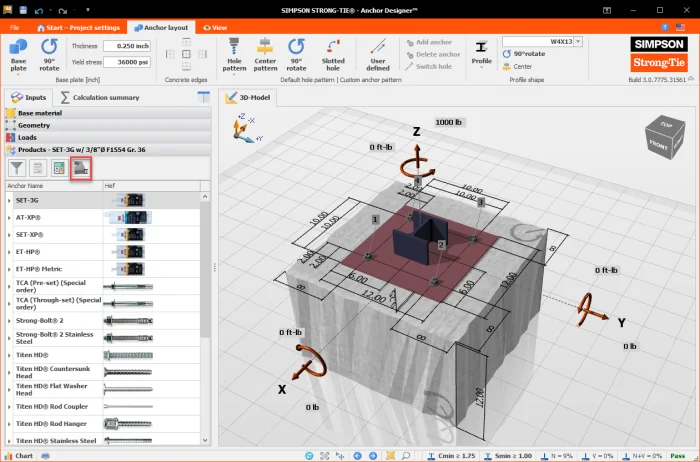Click the view cube FRONT face
The image size is (700, 462).
pyautogui.click(x=658, y=145)
